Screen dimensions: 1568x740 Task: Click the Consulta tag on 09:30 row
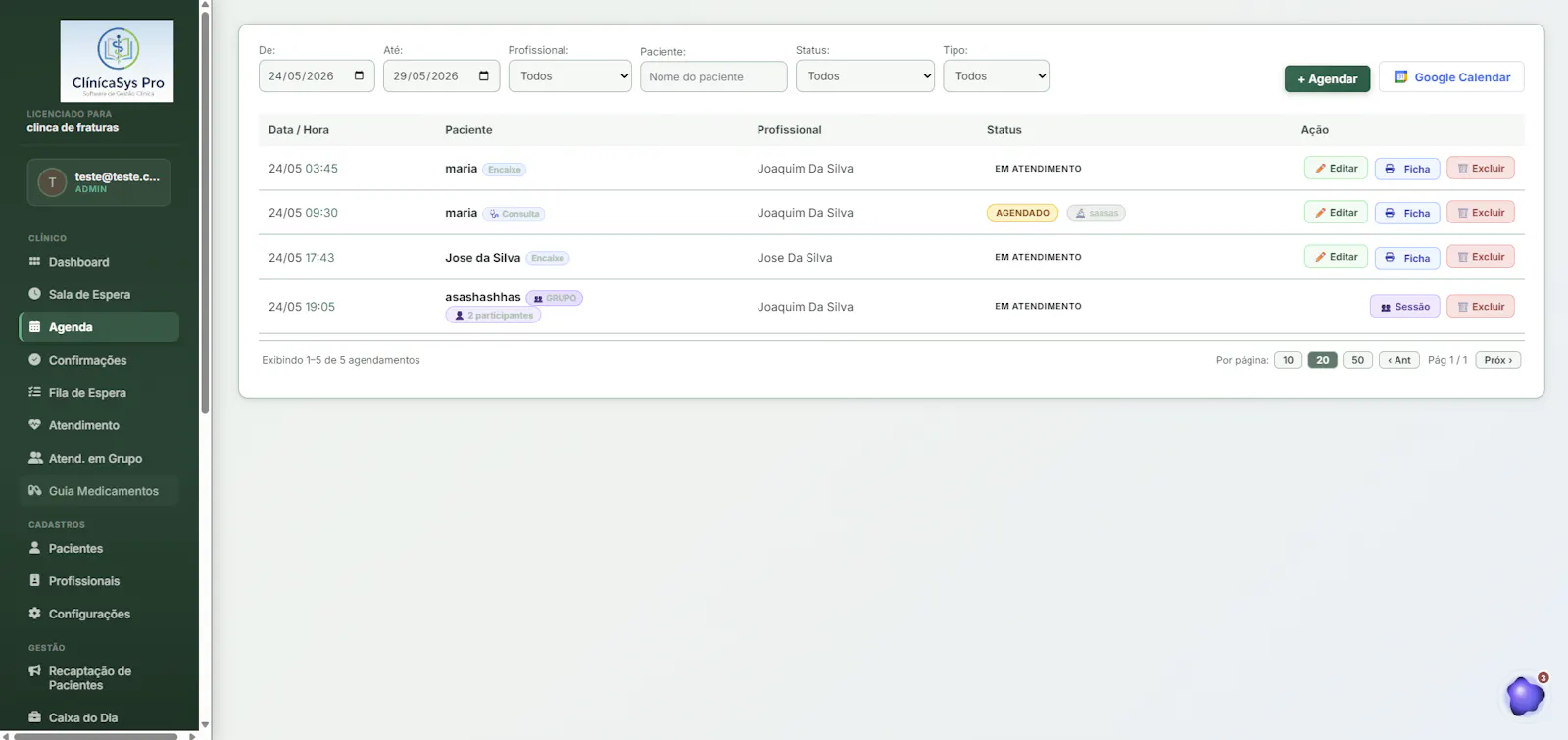pos(514,214)
